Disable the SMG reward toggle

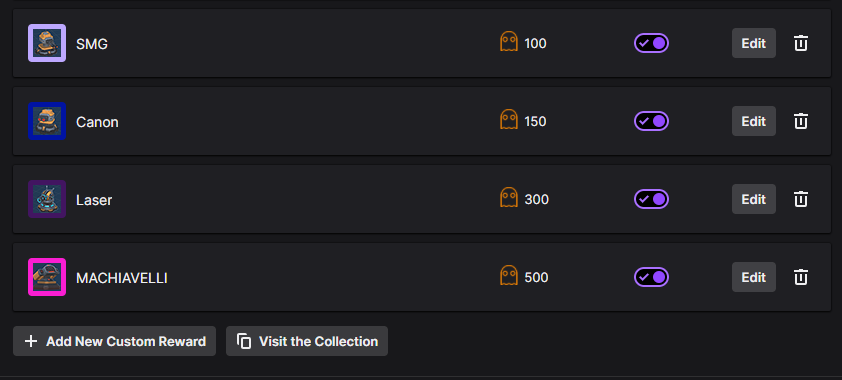coord(651,43)
